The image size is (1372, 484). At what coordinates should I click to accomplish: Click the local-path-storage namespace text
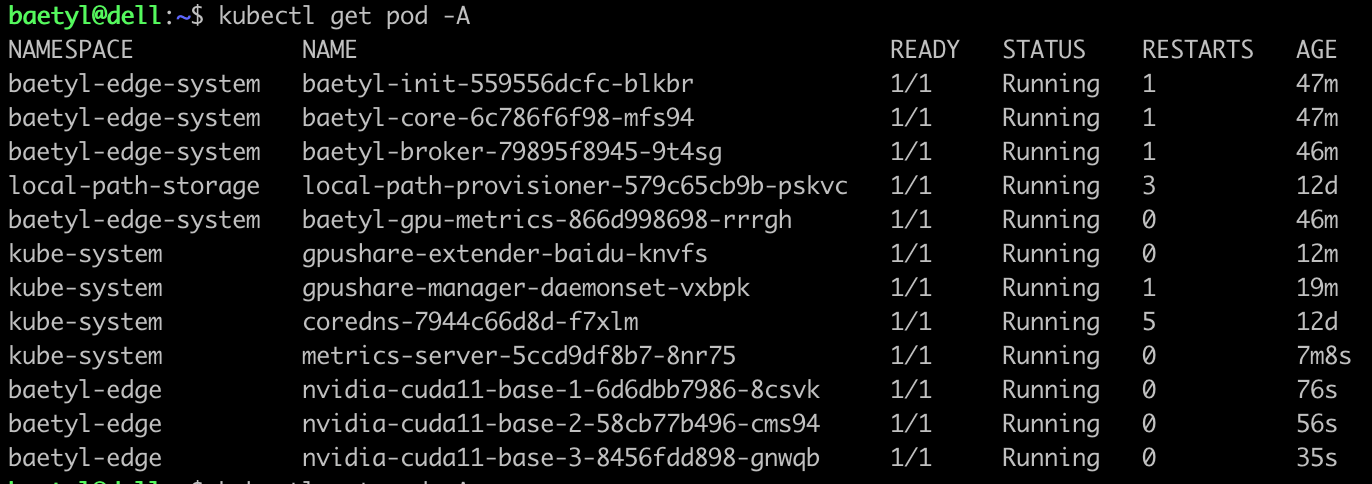[134, 186]
